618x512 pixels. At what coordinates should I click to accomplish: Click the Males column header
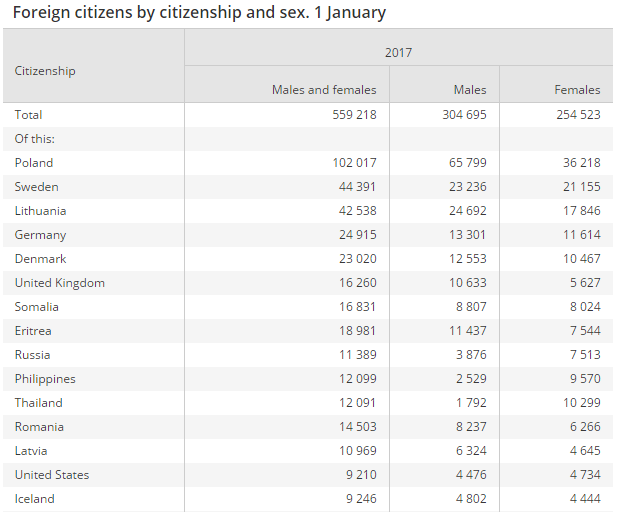469,90
